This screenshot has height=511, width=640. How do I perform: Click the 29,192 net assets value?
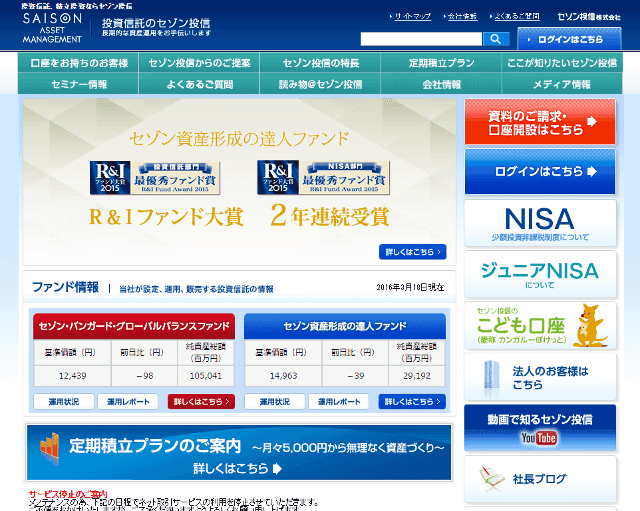click(x=417, y=376)
